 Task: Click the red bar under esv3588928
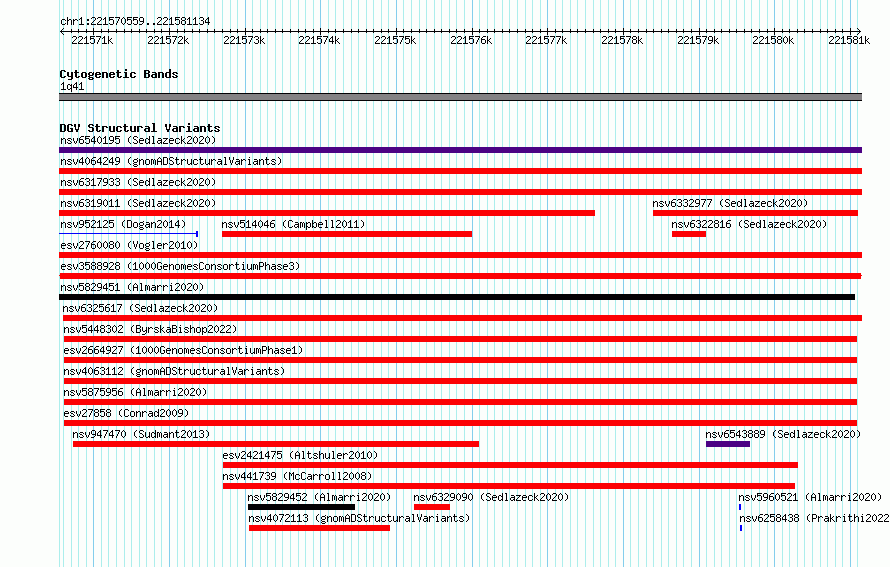[x=460, y=276]
